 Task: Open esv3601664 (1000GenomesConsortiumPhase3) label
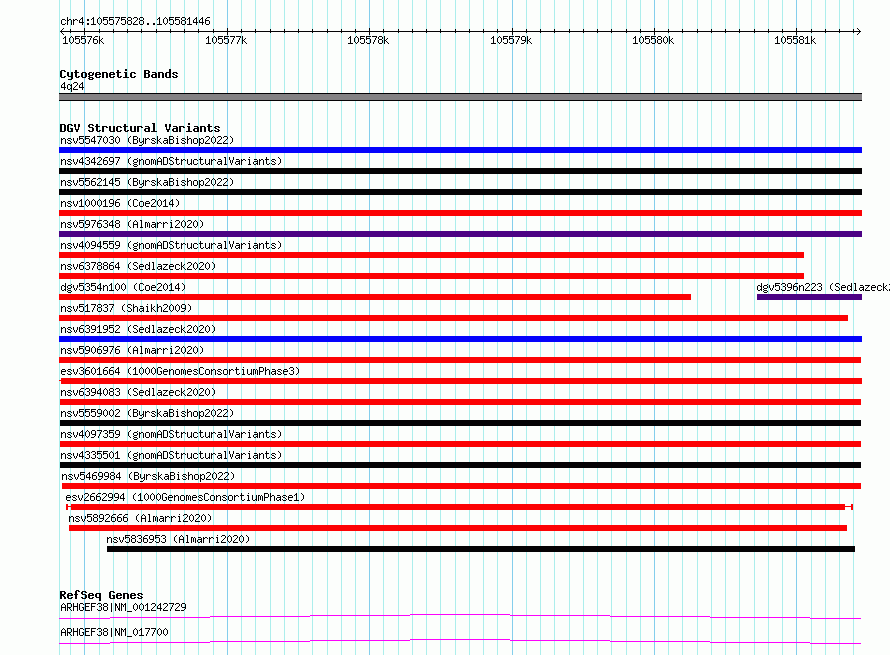click(x=180, y=371)
